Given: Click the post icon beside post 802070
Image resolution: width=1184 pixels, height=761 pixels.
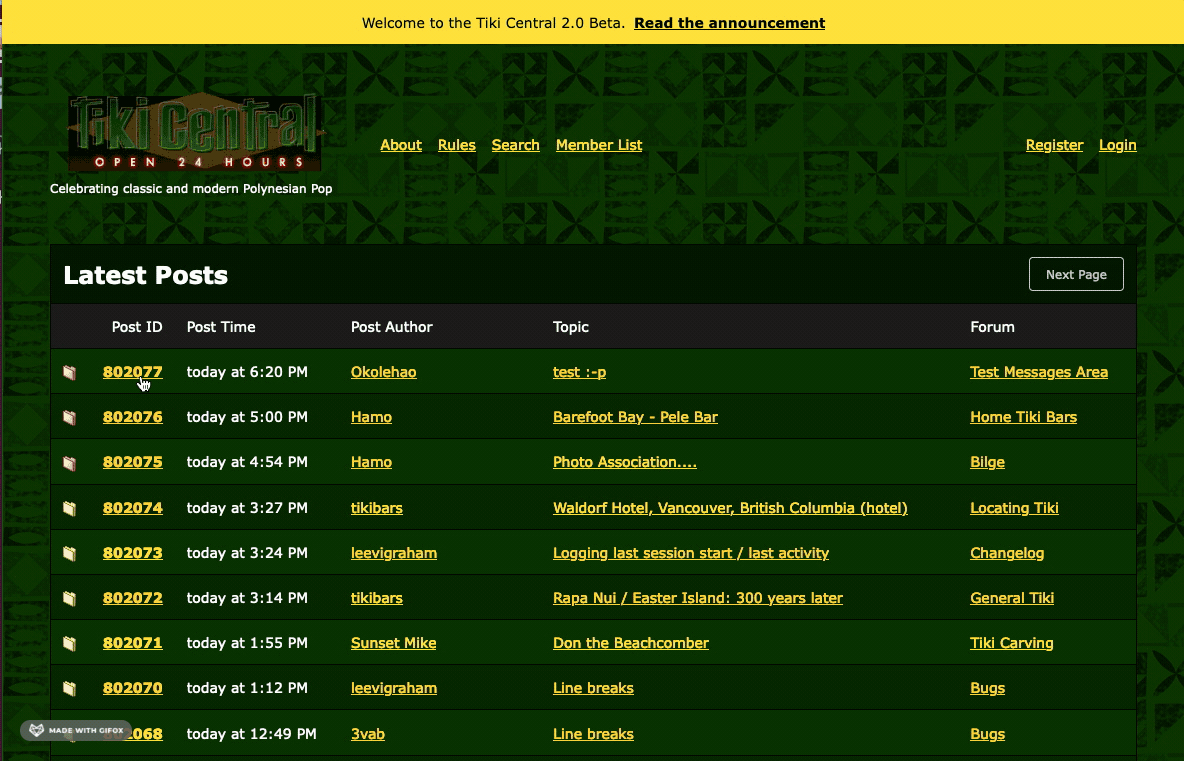Looking at the screenshot, I should (69, 688).
